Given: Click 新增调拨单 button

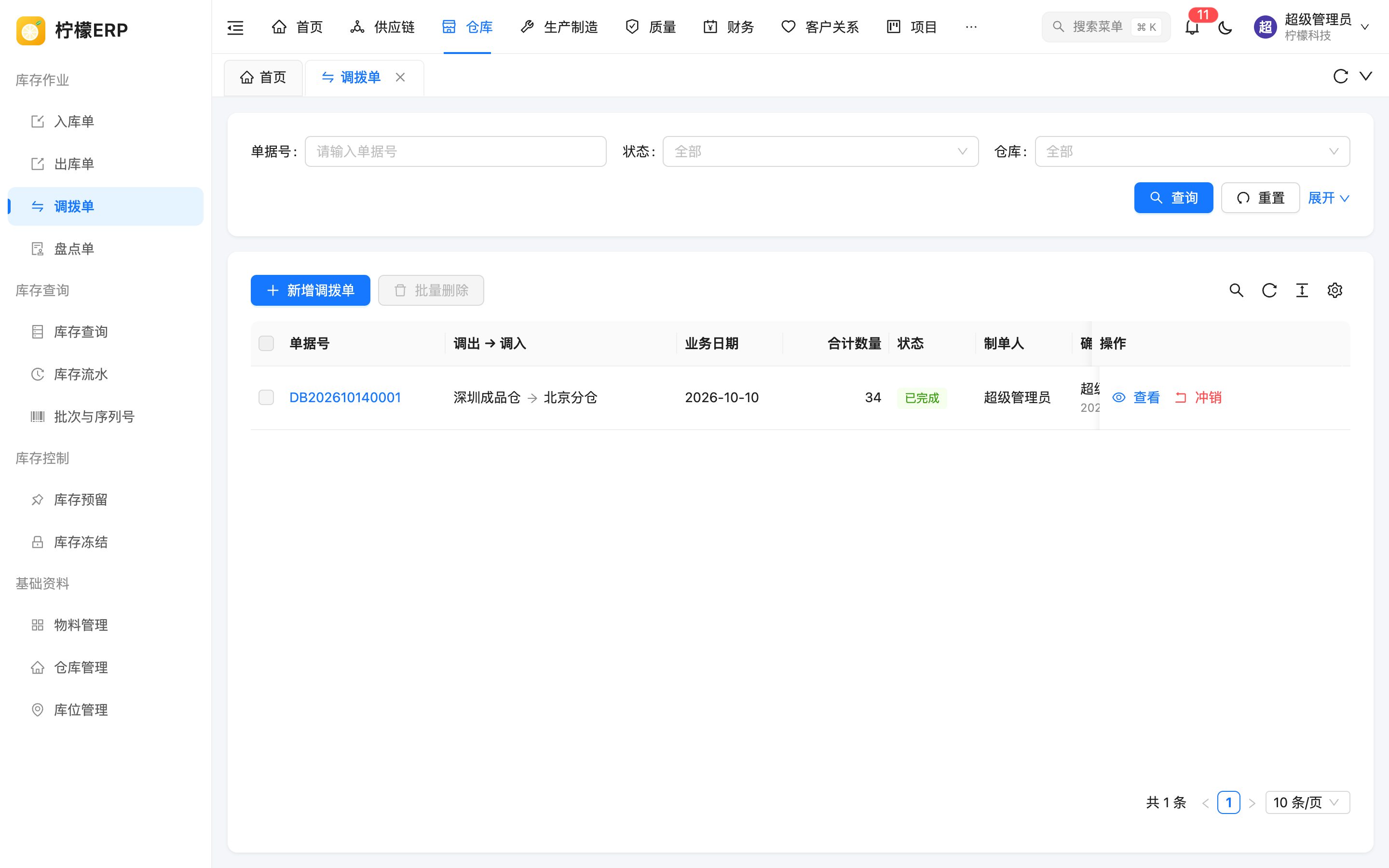Looking at the screenshot, I should pyautogui.click(x=311, y=290).
